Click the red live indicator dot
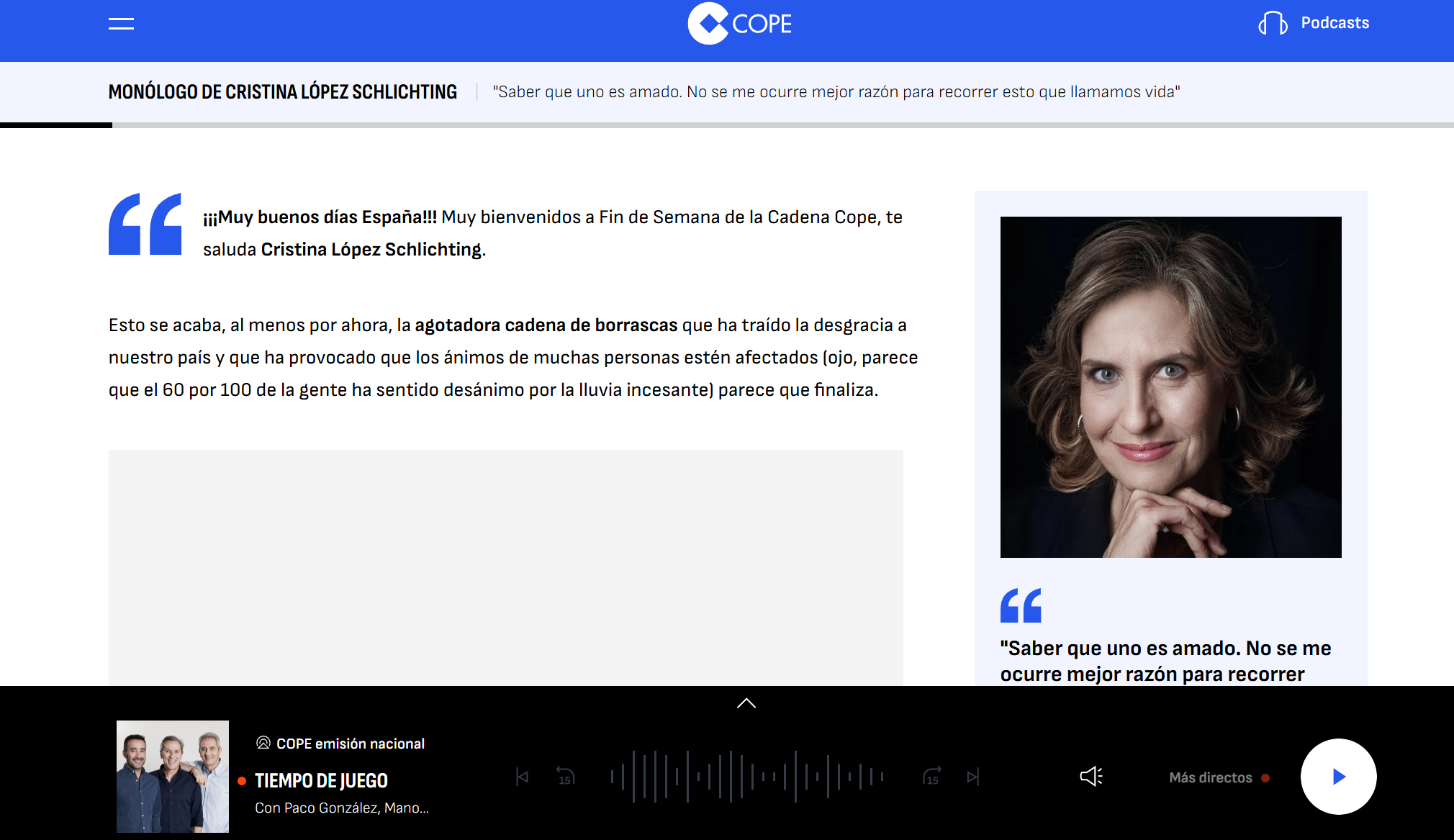1454x840 pixels. 242,781
